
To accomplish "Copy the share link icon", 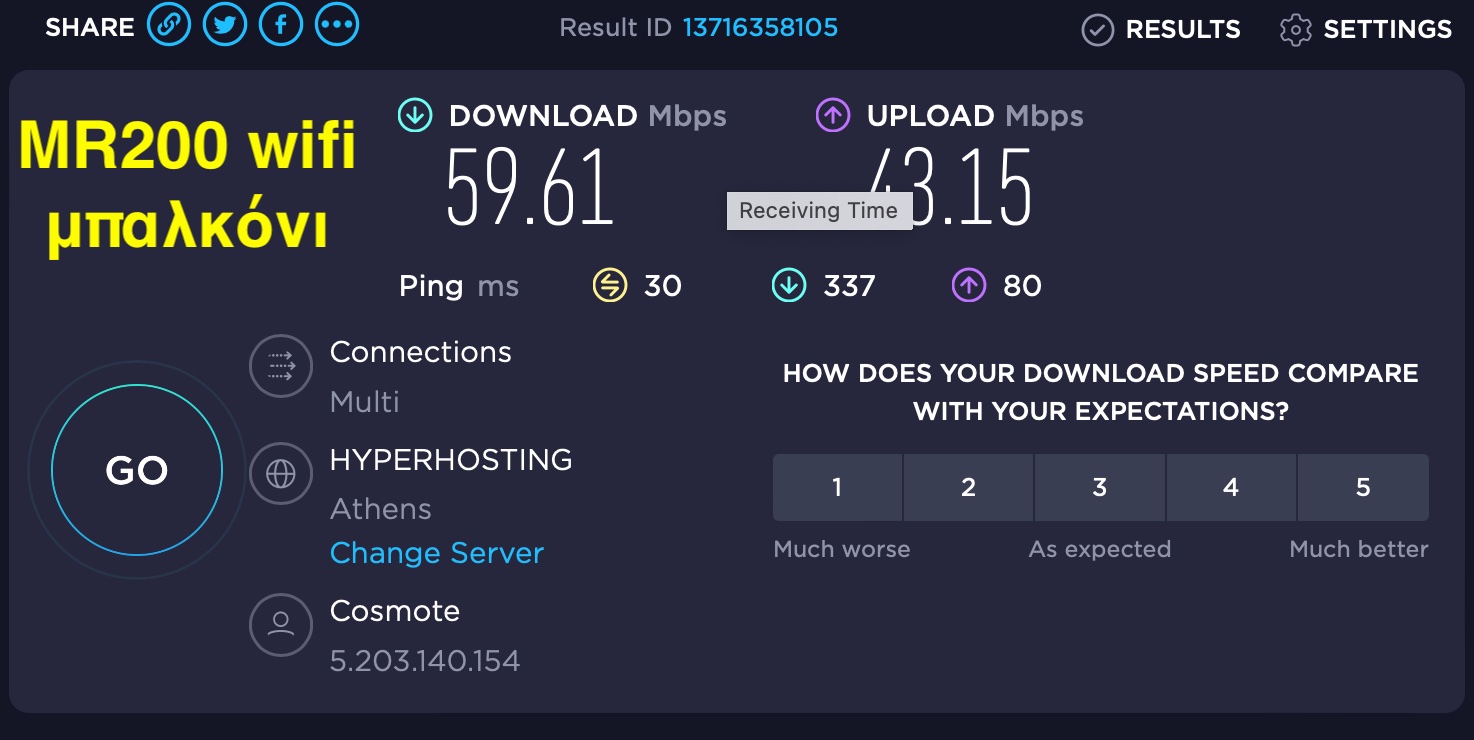I will 169,26.
